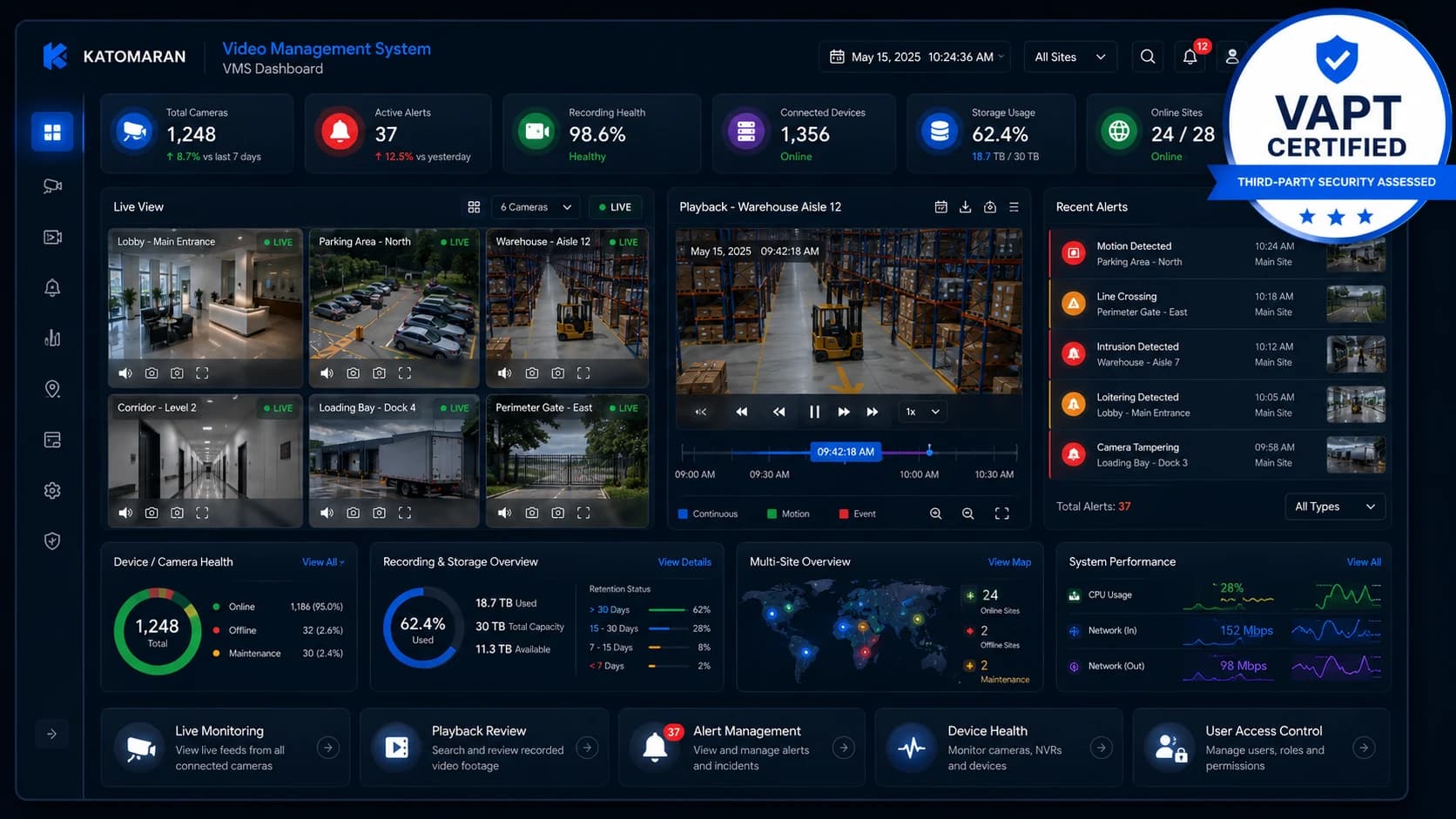The width and height of the screenshot is (1456, 819).
Task: Click the search magnifier in header
Action: click(x=1148, y=57)
